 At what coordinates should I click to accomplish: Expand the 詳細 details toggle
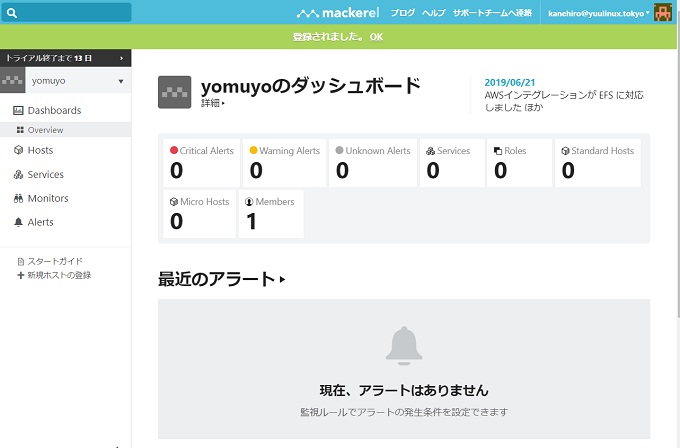212,103
